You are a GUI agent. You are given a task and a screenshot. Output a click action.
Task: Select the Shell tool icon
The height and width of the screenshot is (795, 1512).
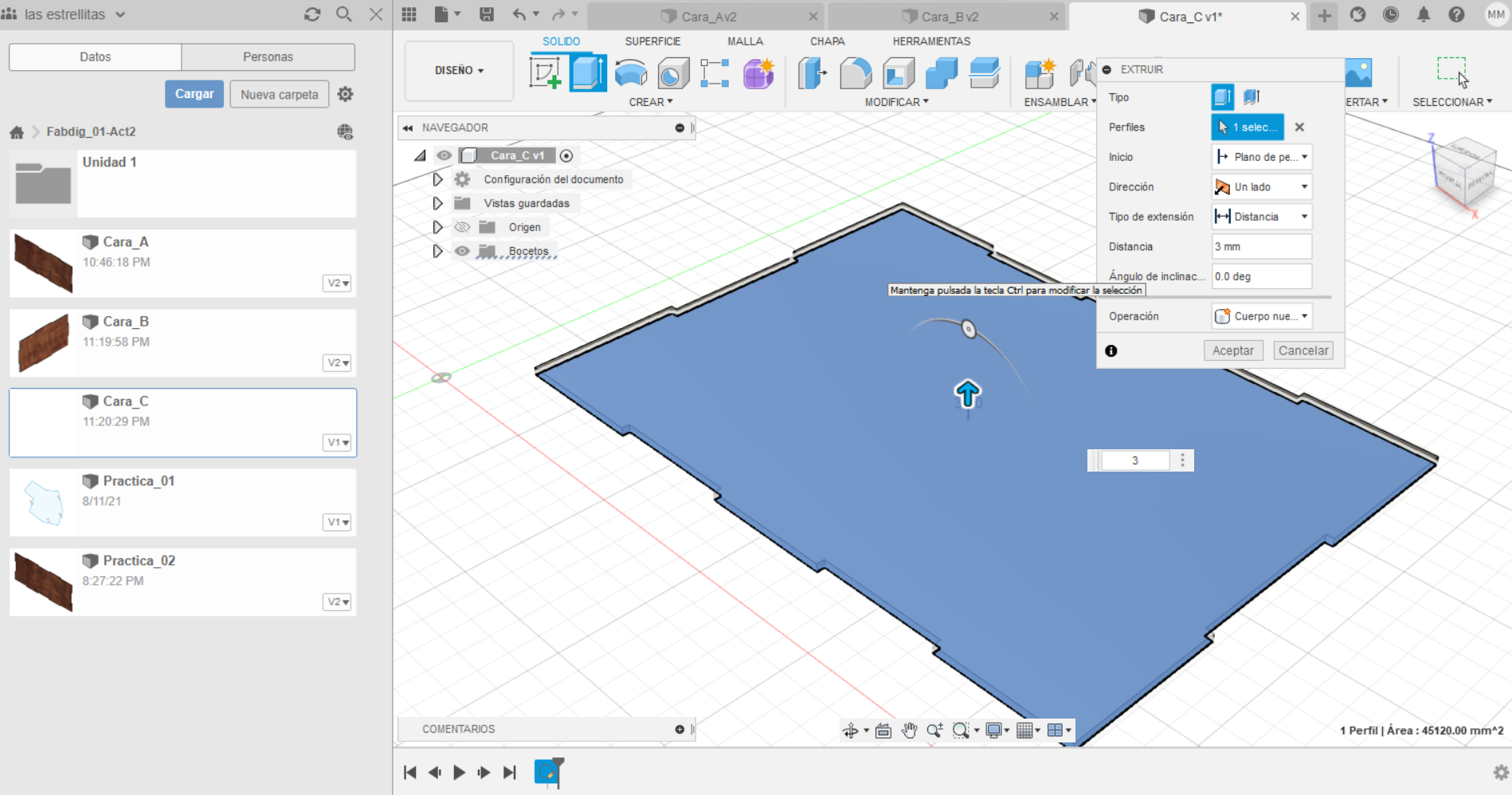[899, 73]
